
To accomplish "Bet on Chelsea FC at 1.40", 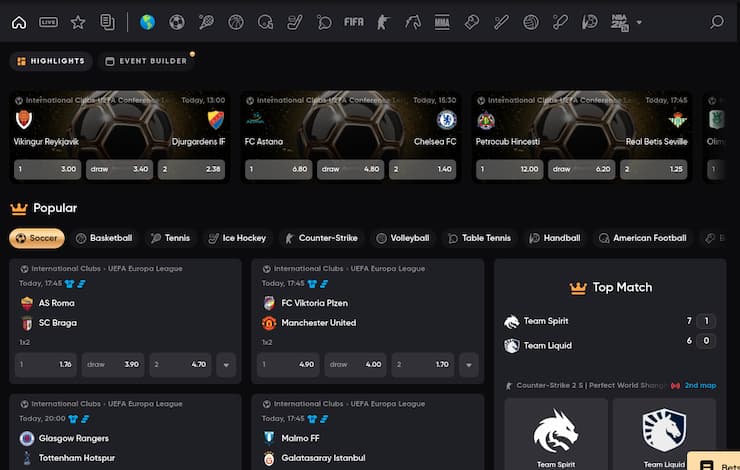I will (422, 169).
